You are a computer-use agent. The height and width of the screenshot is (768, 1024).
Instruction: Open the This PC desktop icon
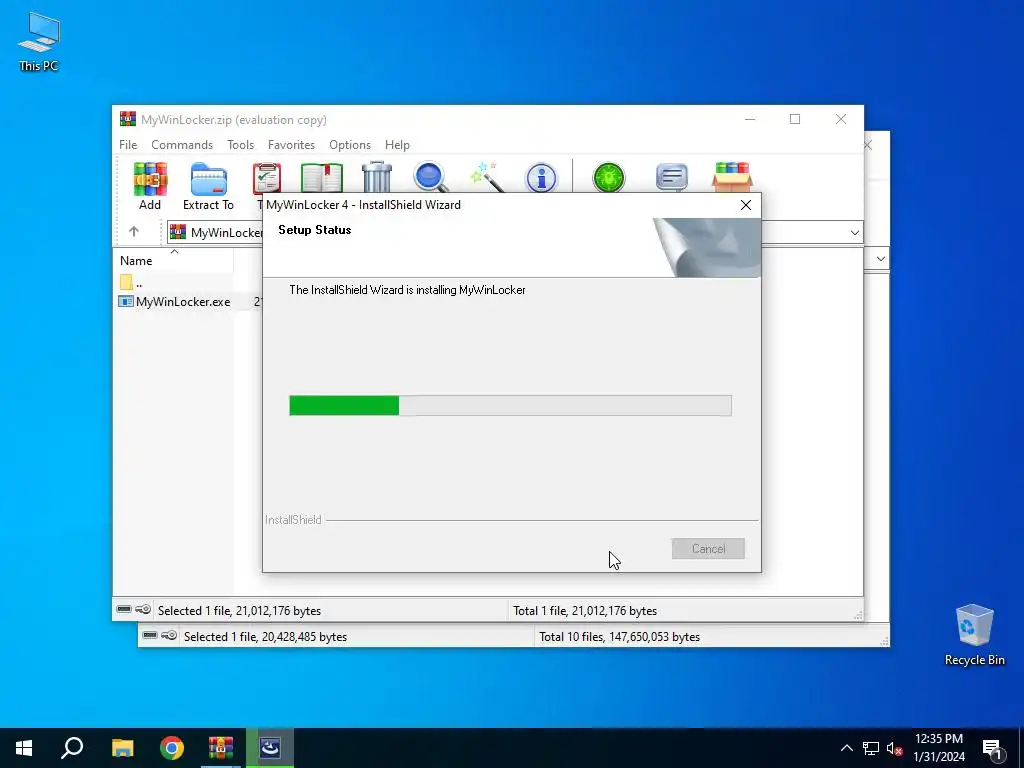pyautogui.click(x=39, y=41)
